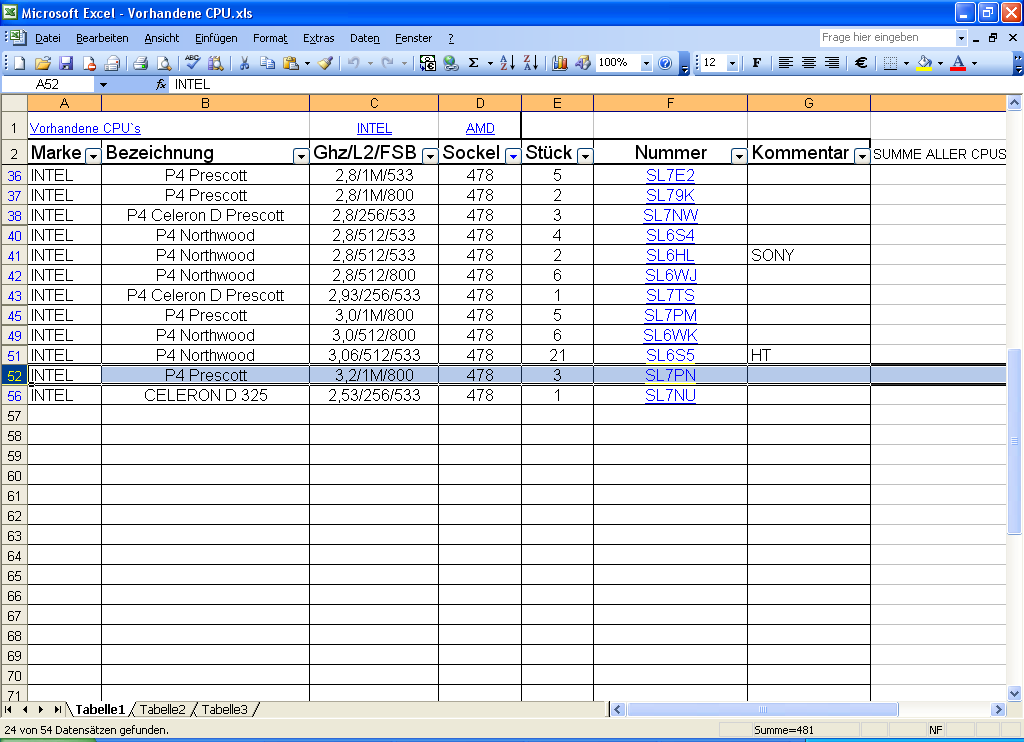Open the font color palette arrow
The height and width of the screenshot is (742, 1024).
tap(974, 63)
